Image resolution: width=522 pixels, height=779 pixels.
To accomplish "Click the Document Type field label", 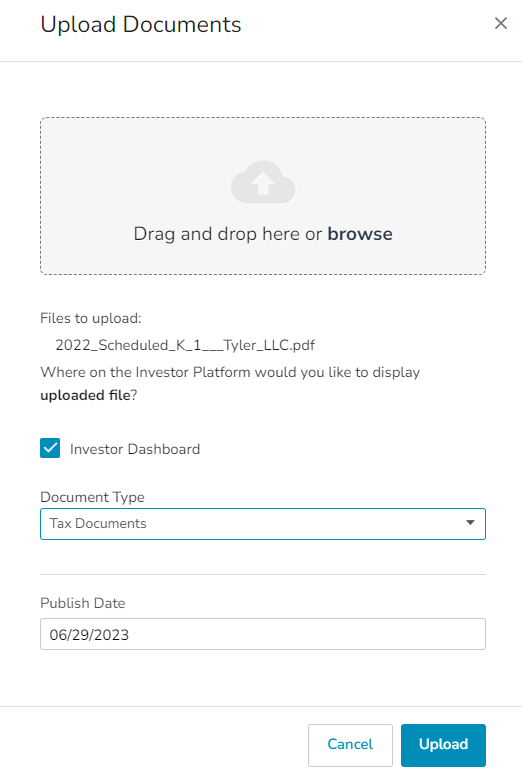I will (x=92, y=497).
